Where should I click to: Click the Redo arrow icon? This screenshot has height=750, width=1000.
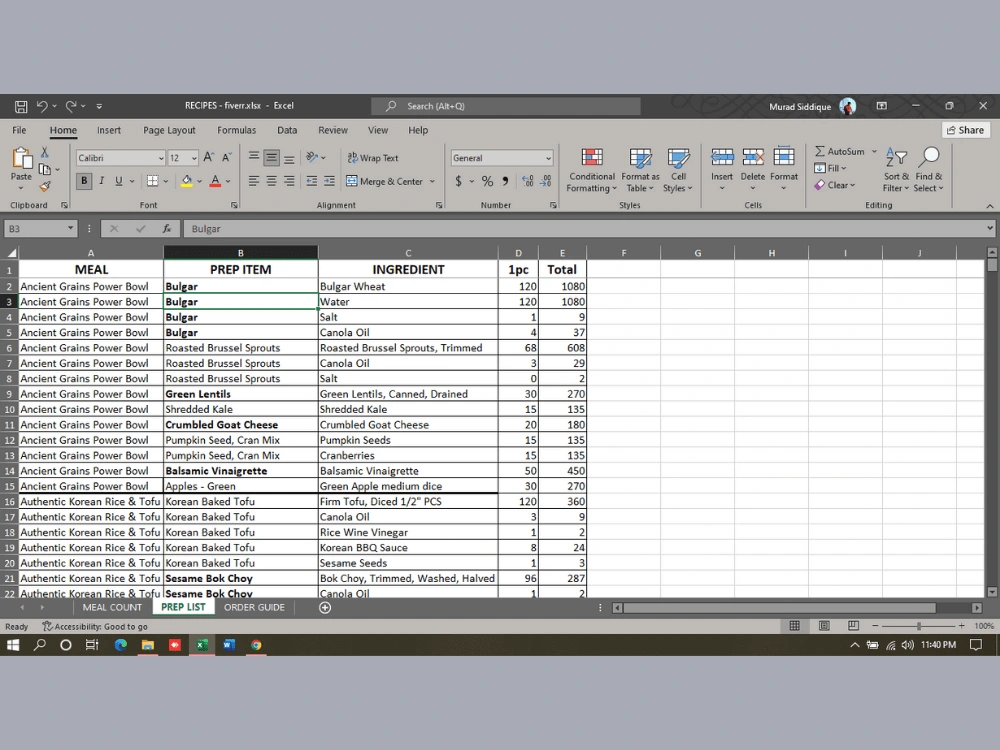(71, 106)
